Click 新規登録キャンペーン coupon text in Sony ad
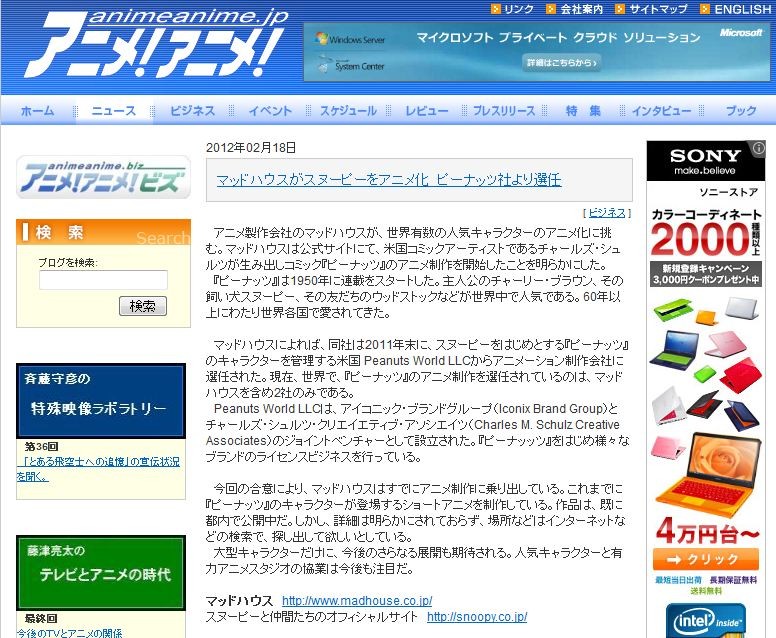The height and width of the screenshot is (638, 776). click(x=706, y=274)
